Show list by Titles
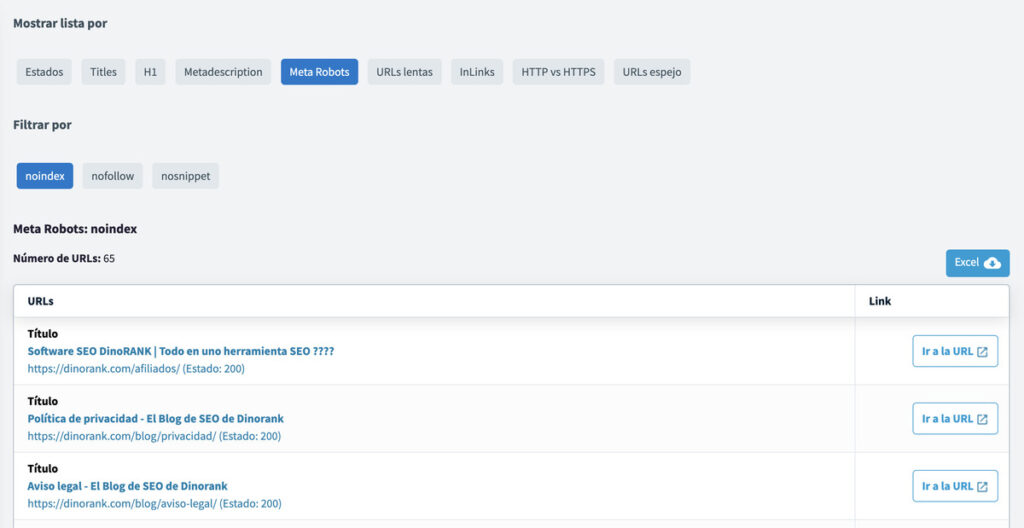The width and height of the screenshot is (1024, 528). (x=103, y=72)
